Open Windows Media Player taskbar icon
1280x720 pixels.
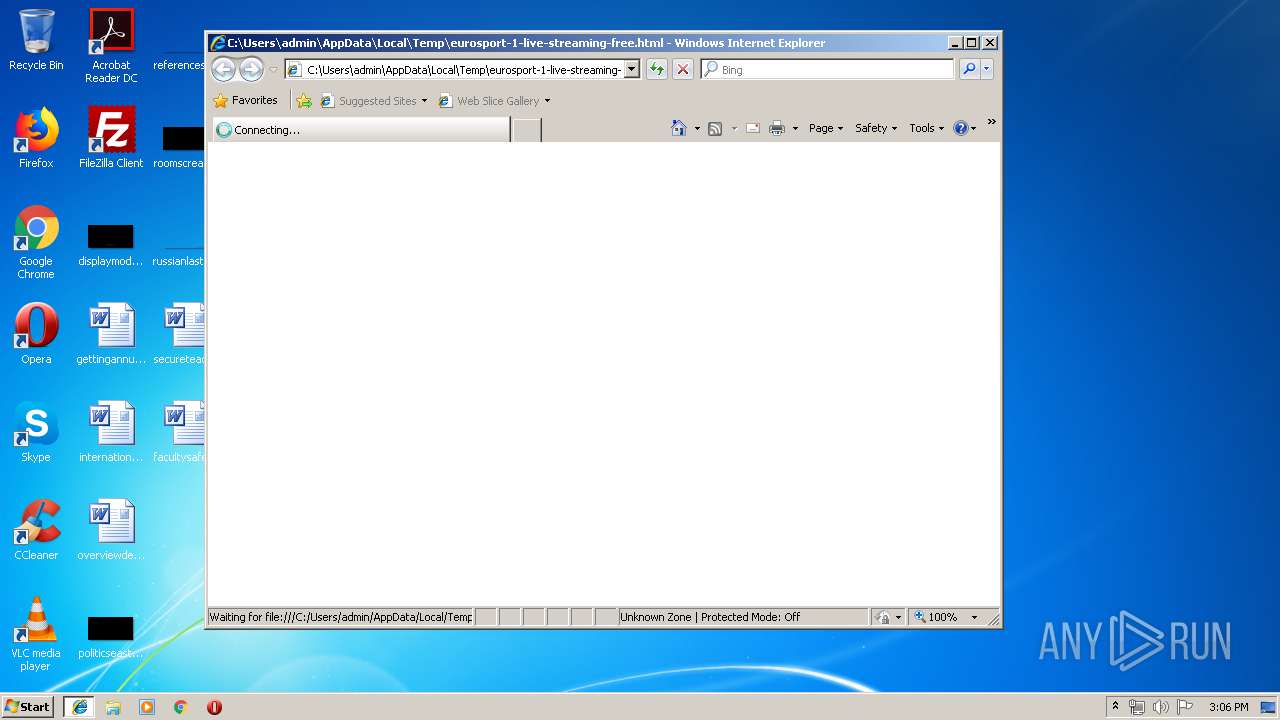pyautogui.click(x=147, y=707)
